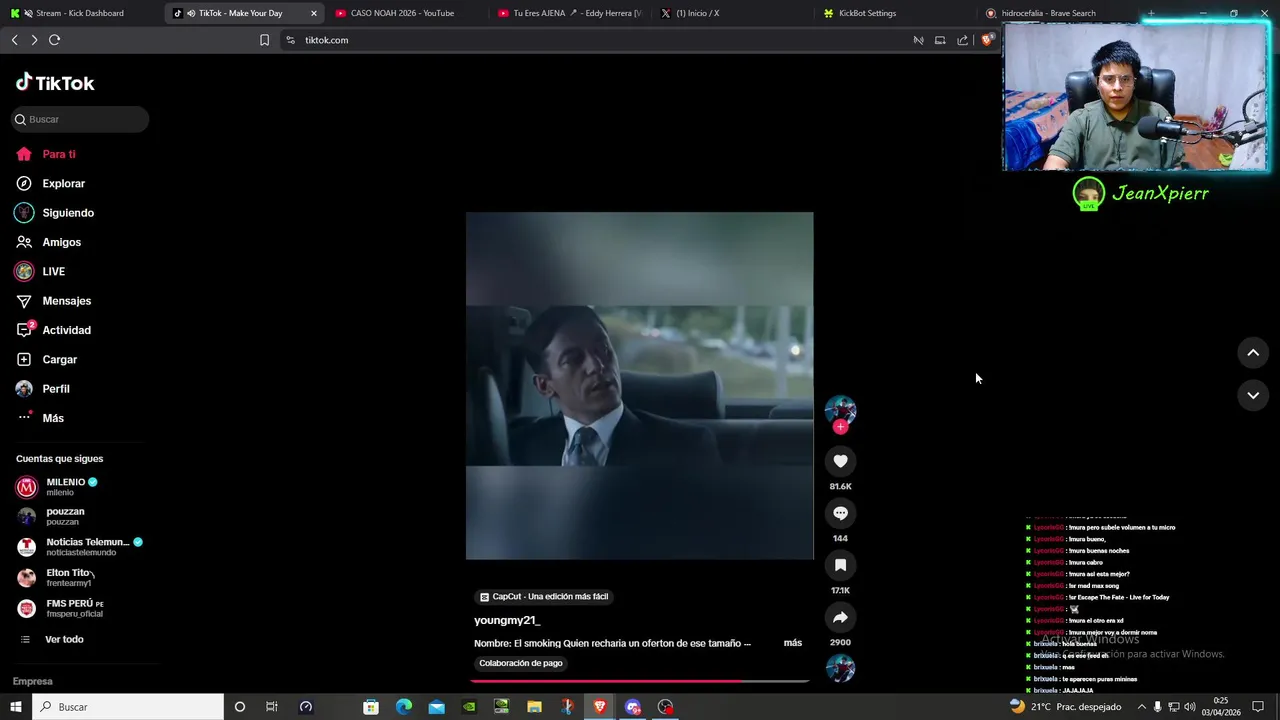Viewport: 1280px width, 720px height.
Task: Open the creator avatar beside video
Action: click(840, 410)
